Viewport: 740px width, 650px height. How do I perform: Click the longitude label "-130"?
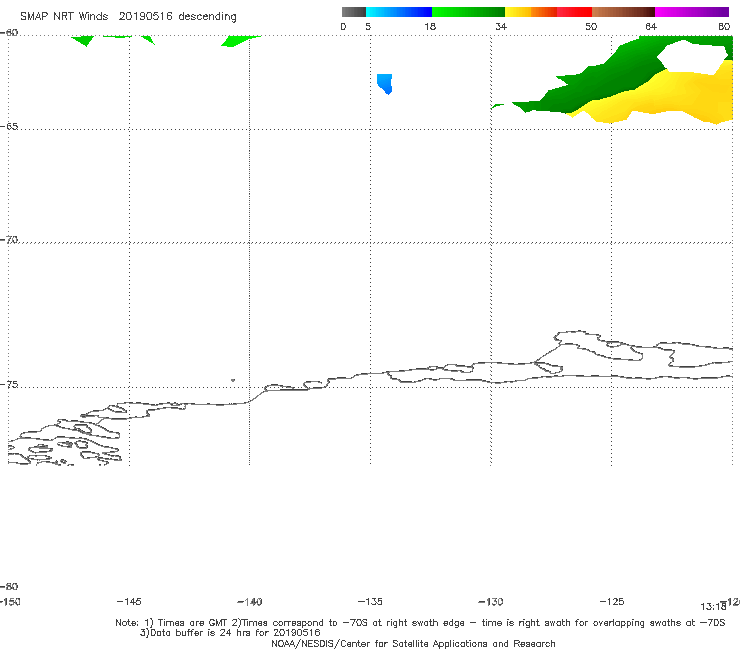click(x=491, y=602)
